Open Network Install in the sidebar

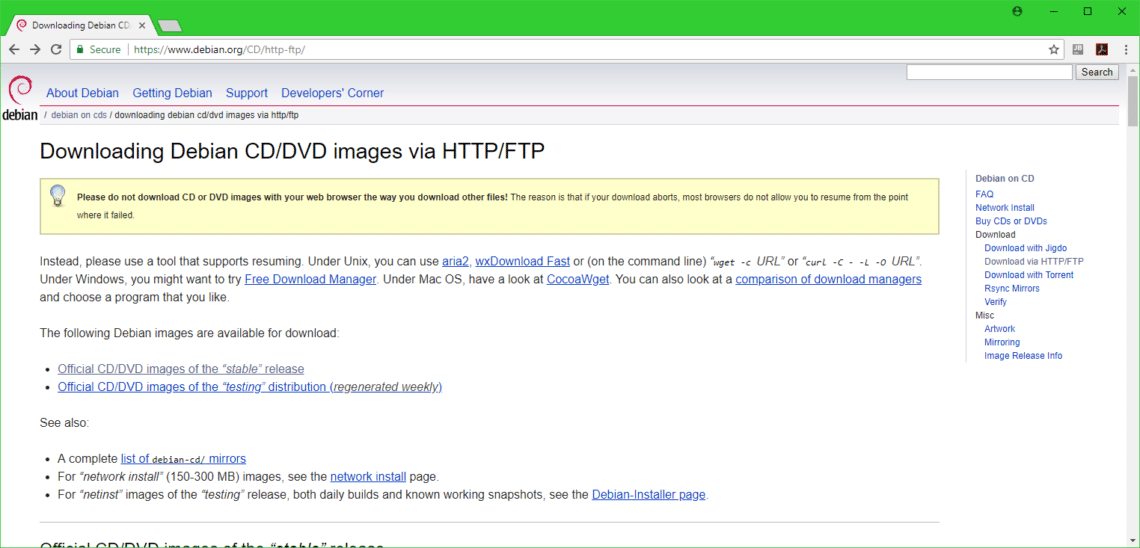pos(1005,208)
